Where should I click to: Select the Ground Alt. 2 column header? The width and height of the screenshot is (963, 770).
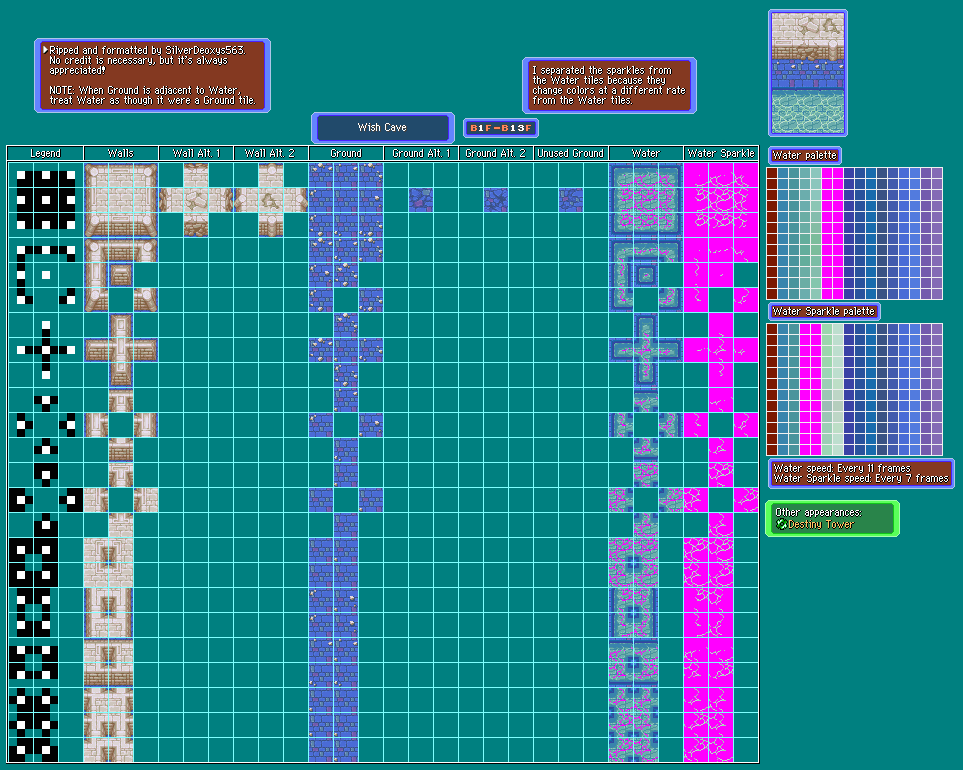pyautogui.click(x=496, y=153)
